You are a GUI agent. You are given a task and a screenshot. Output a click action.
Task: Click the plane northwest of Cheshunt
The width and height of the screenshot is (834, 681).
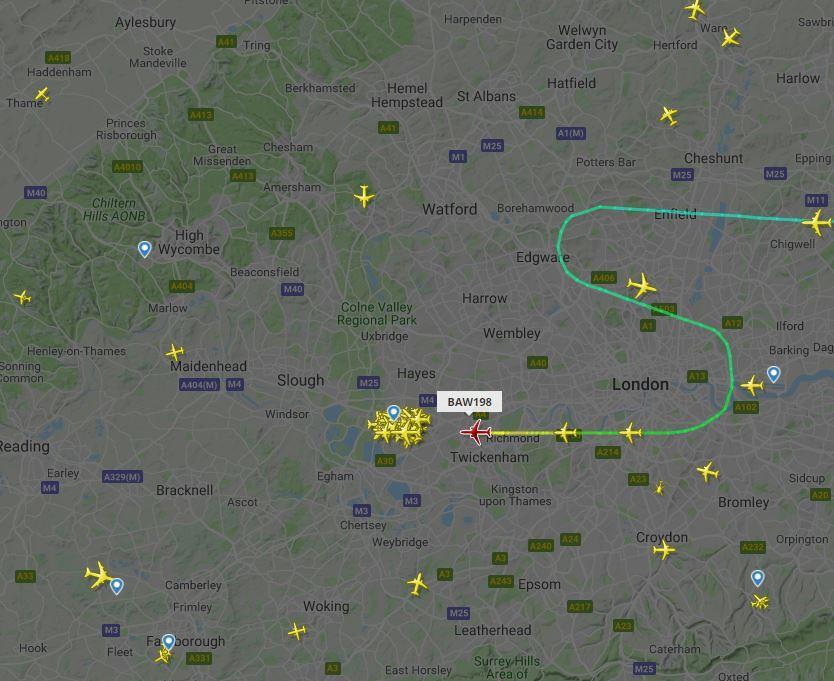pos(669,115)
